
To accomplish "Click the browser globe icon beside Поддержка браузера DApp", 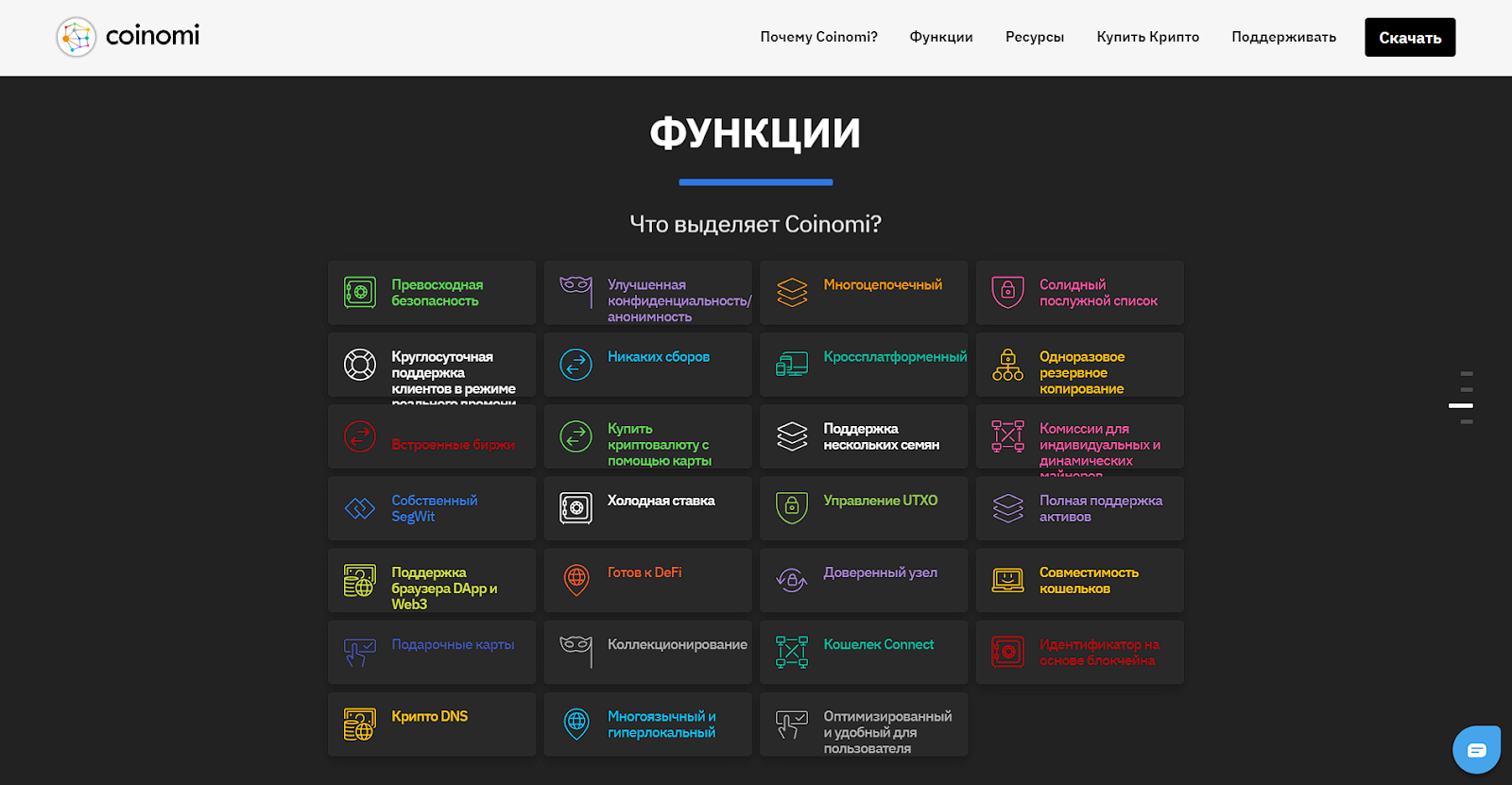I will click(x=360, y=580).
